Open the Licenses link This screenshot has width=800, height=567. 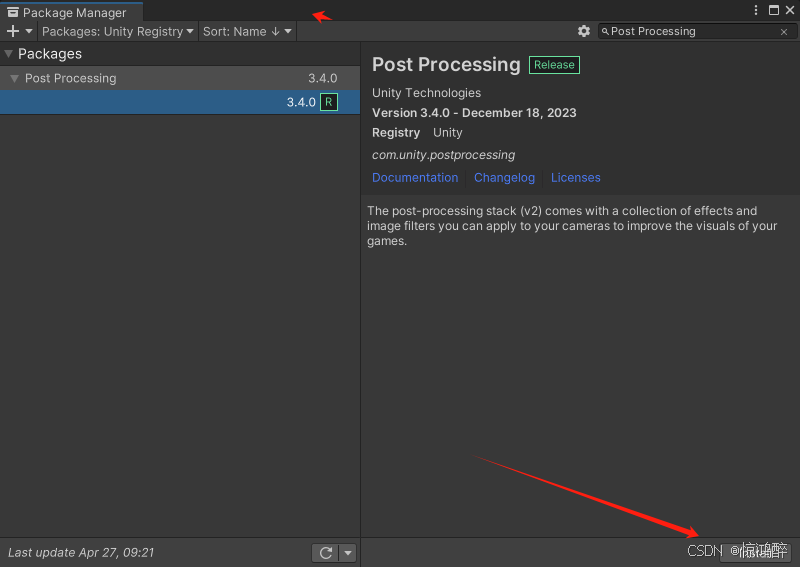[x=576, y=178]
